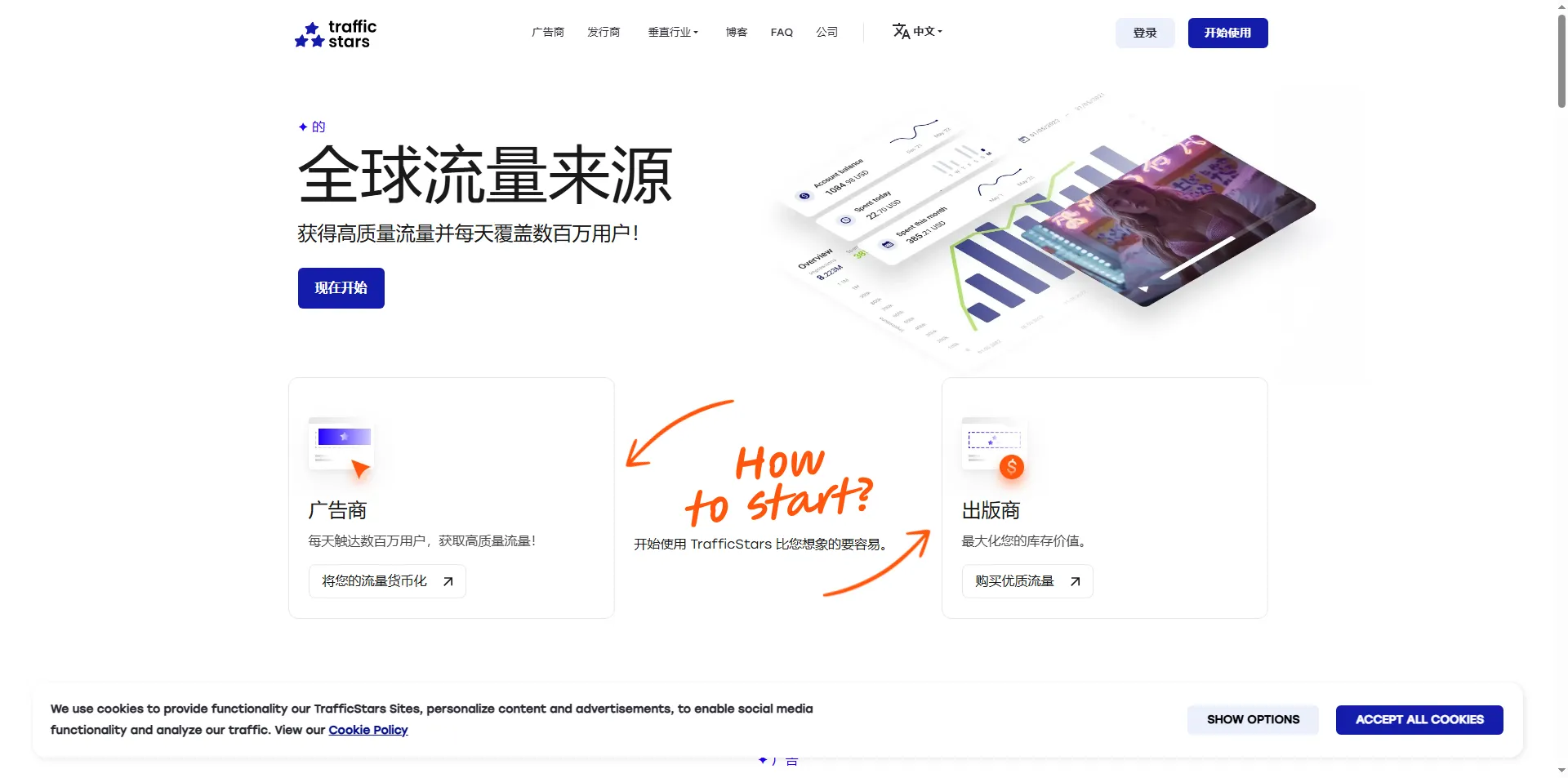Open the FAQ page
Screen dimensions: 1568x778
click(782, 32)
